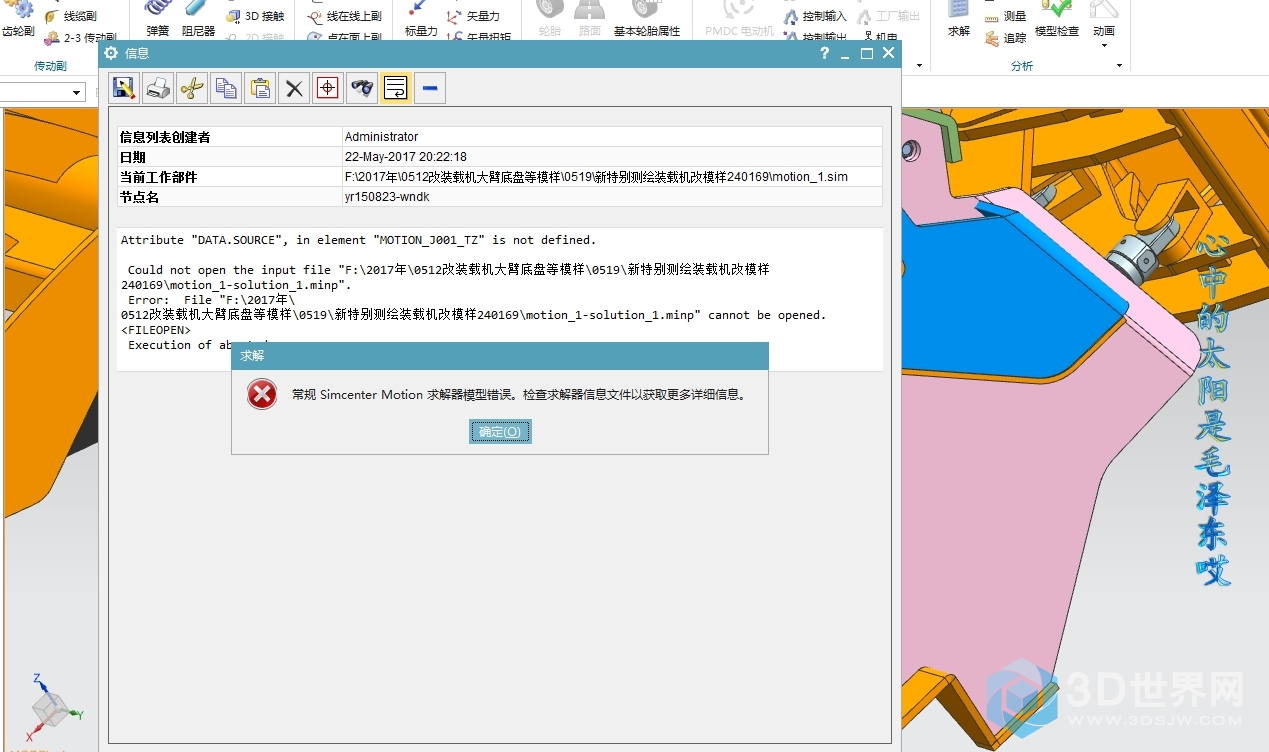The width and height of the screenshot is (1269, 752).
Task: Select node name yr150823-wndk
Action: (x=387, y=197)
